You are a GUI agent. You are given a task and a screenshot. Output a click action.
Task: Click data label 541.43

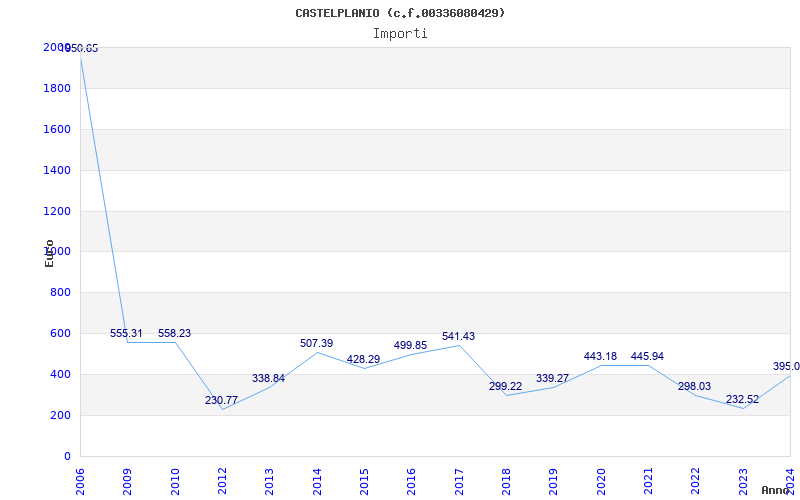(x=458, y=336)
